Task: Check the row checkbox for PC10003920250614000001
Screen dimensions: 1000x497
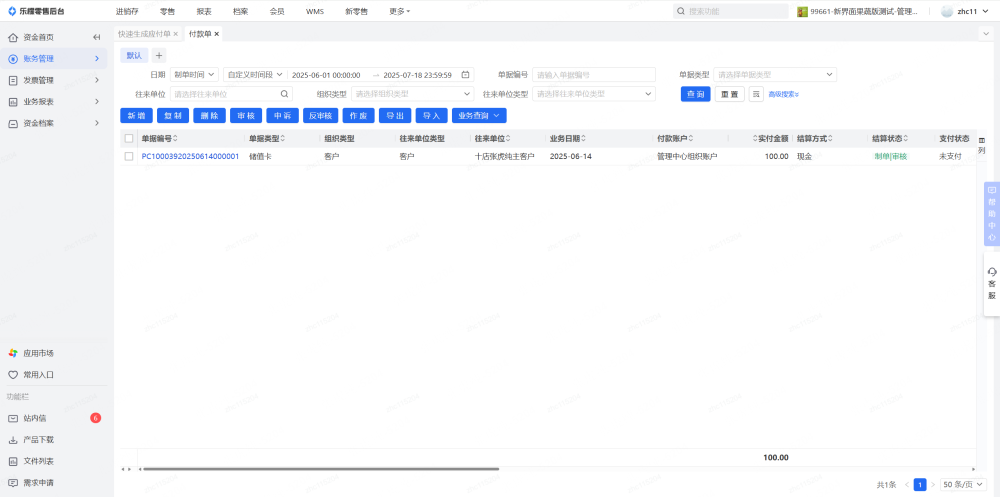Action: tap(128, 157)
